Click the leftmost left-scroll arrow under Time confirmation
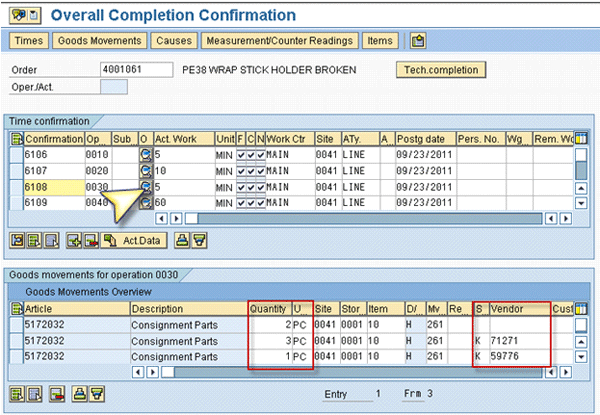Viewport: 600px width, 415px height. click(161, 218)
